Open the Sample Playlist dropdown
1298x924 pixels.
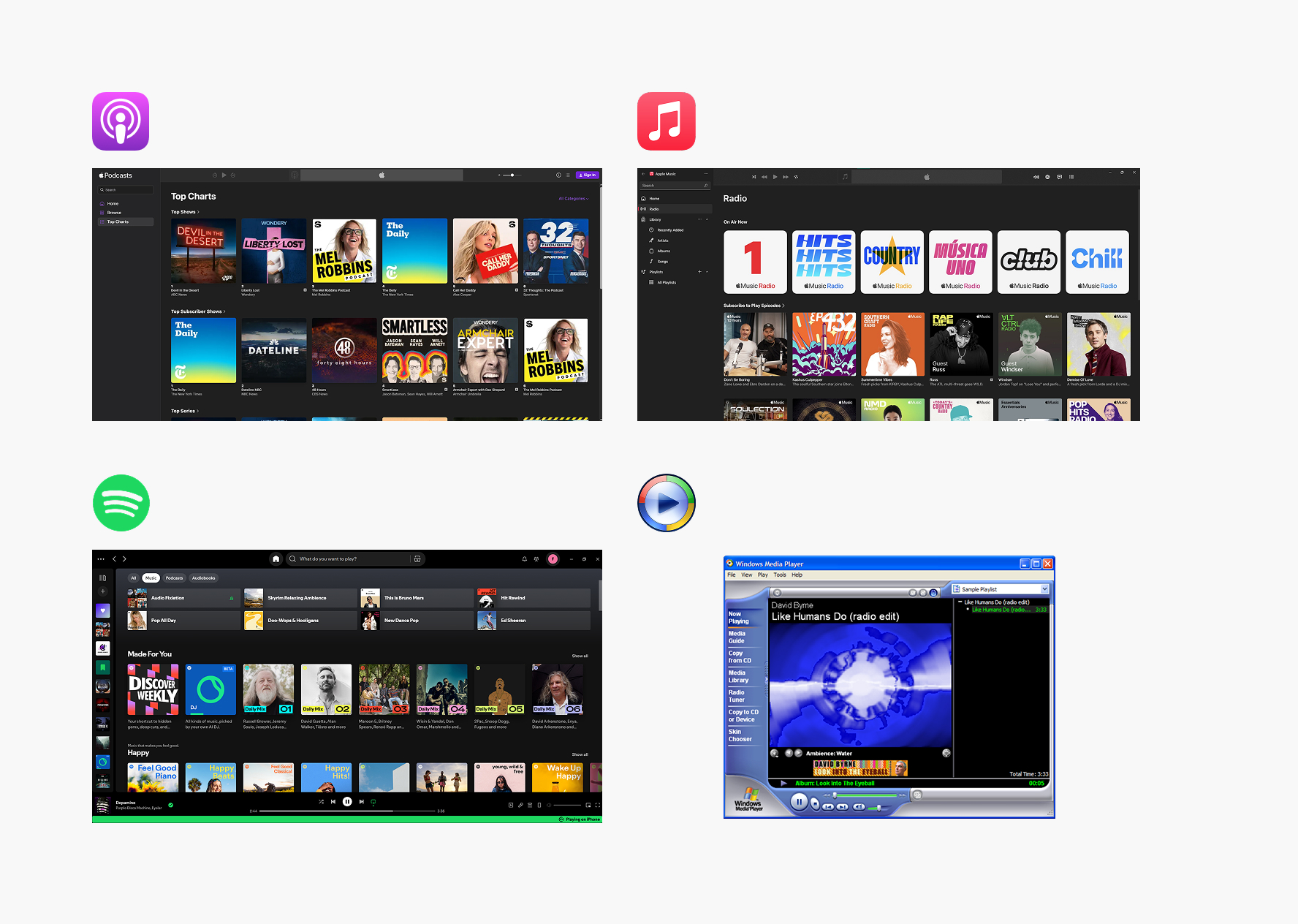pos(1044,589)
